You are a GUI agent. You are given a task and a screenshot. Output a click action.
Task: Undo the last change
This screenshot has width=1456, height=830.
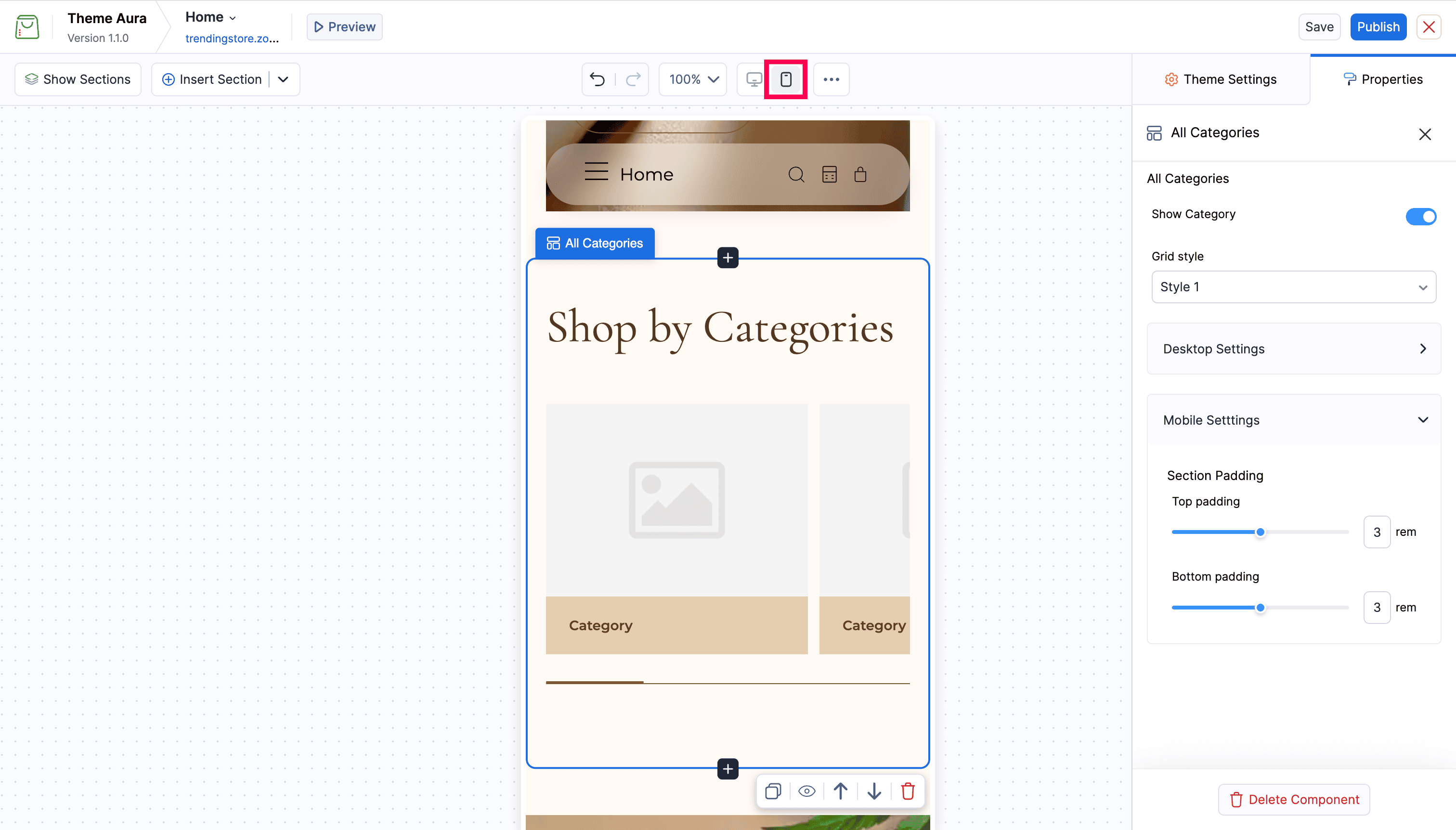point(598,79)
